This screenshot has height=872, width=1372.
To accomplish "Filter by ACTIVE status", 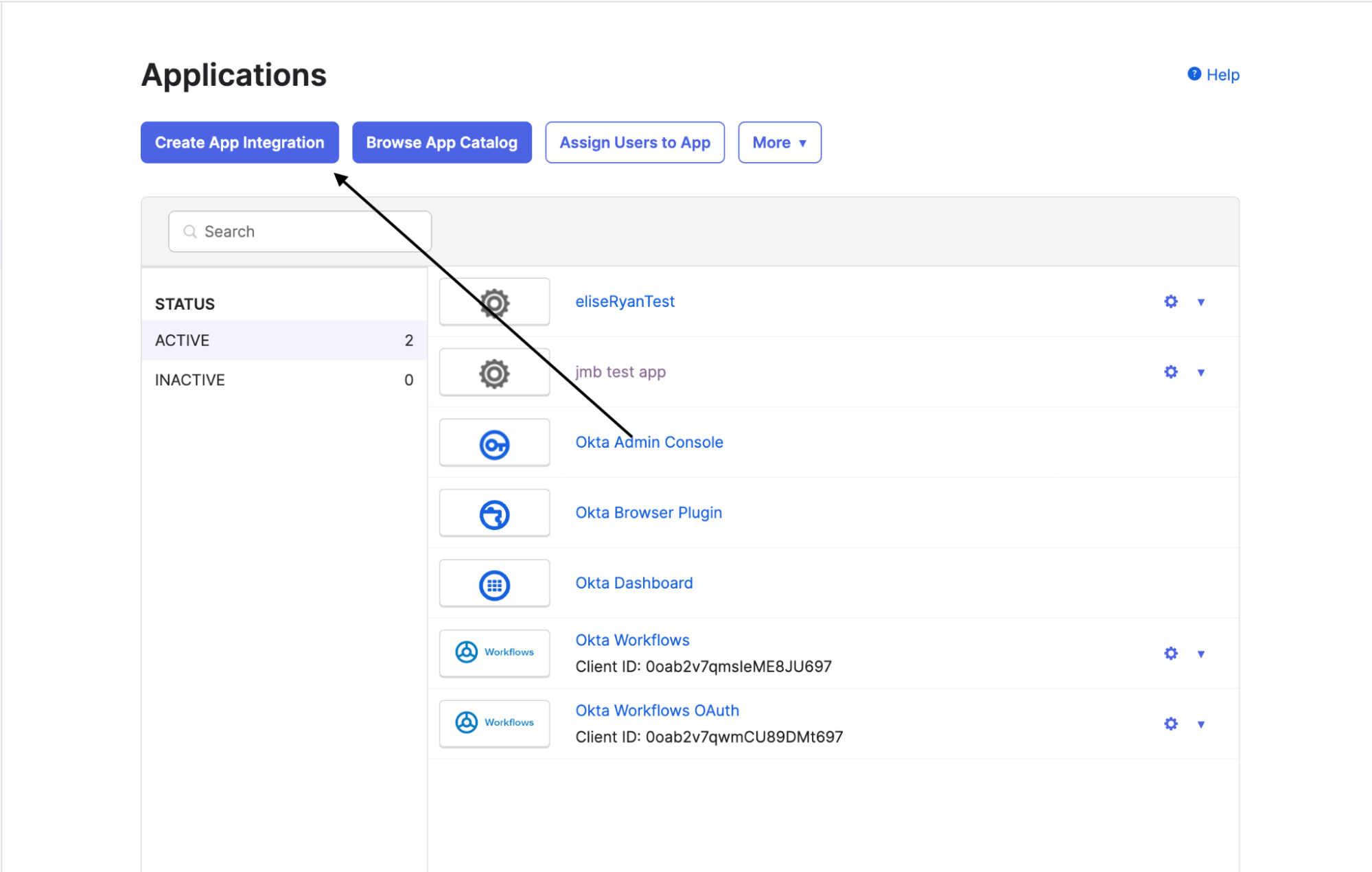I will click(284, 341).
